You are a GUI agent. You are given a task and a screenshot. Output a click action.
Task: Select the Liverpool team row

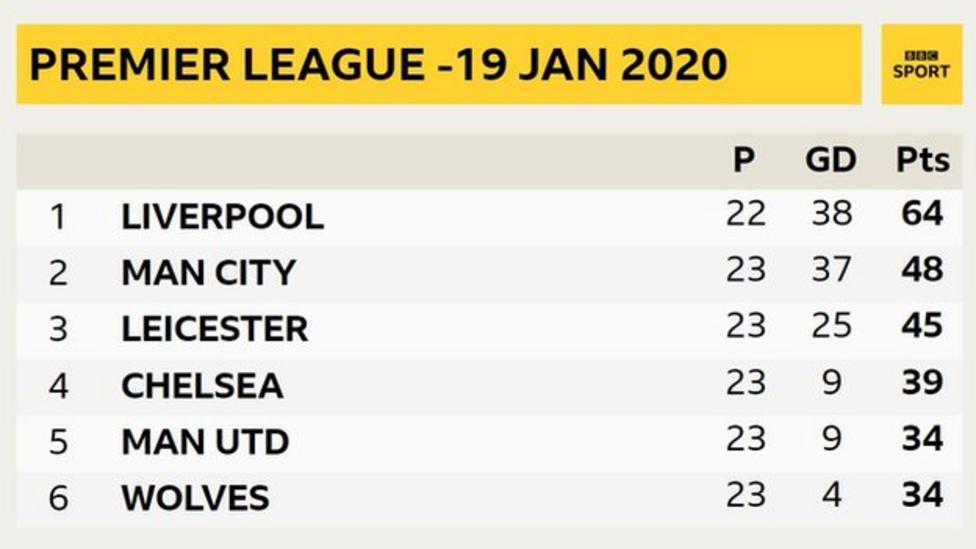coord(489,217)
